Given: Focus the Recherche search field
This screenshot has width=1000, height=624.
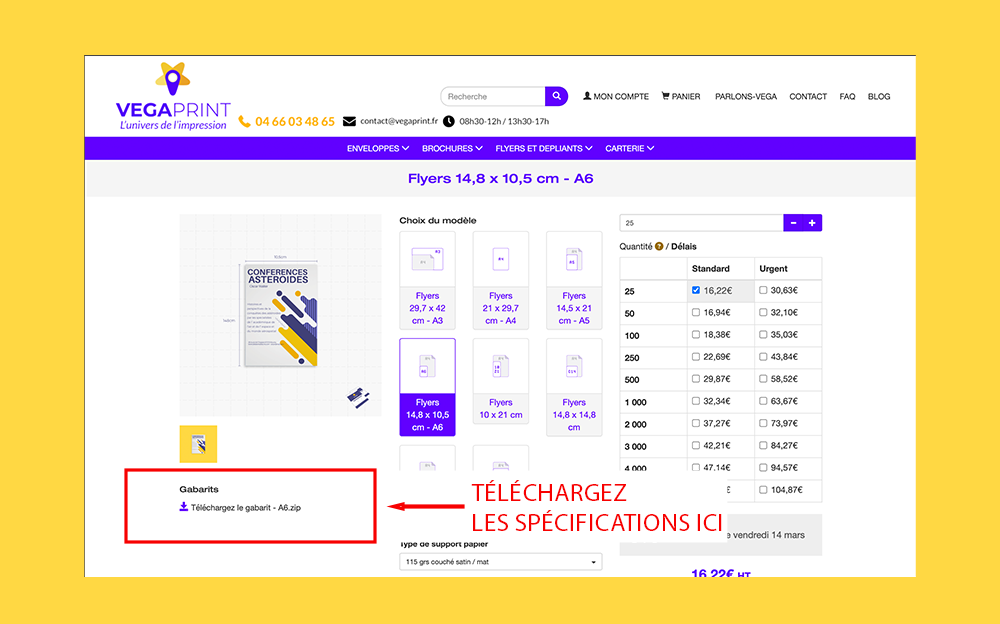Looking at the screenshot, I should (x=493, y=96).
